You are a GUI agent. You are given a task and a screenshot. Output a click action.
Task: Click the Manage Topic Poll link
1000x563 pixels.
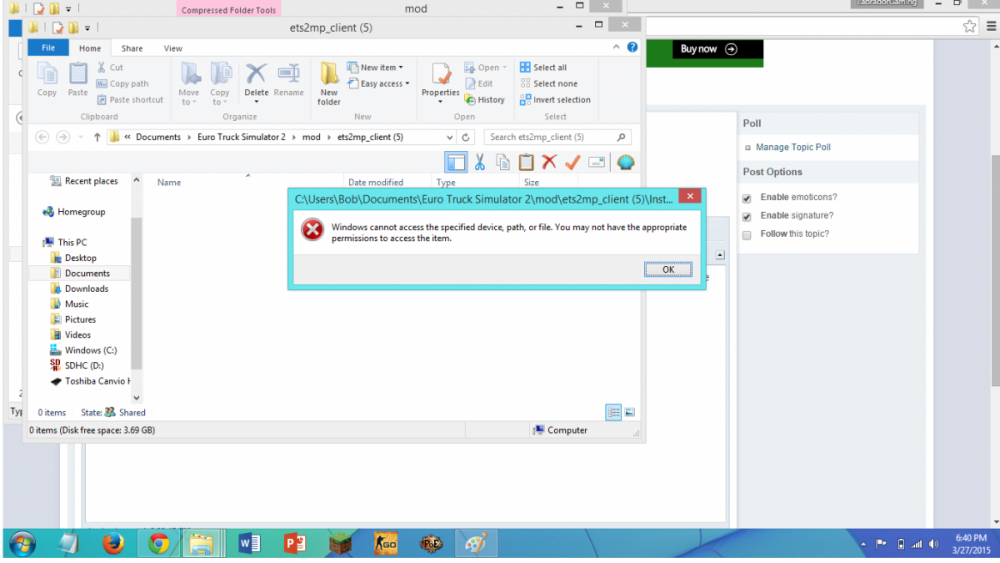792,147
